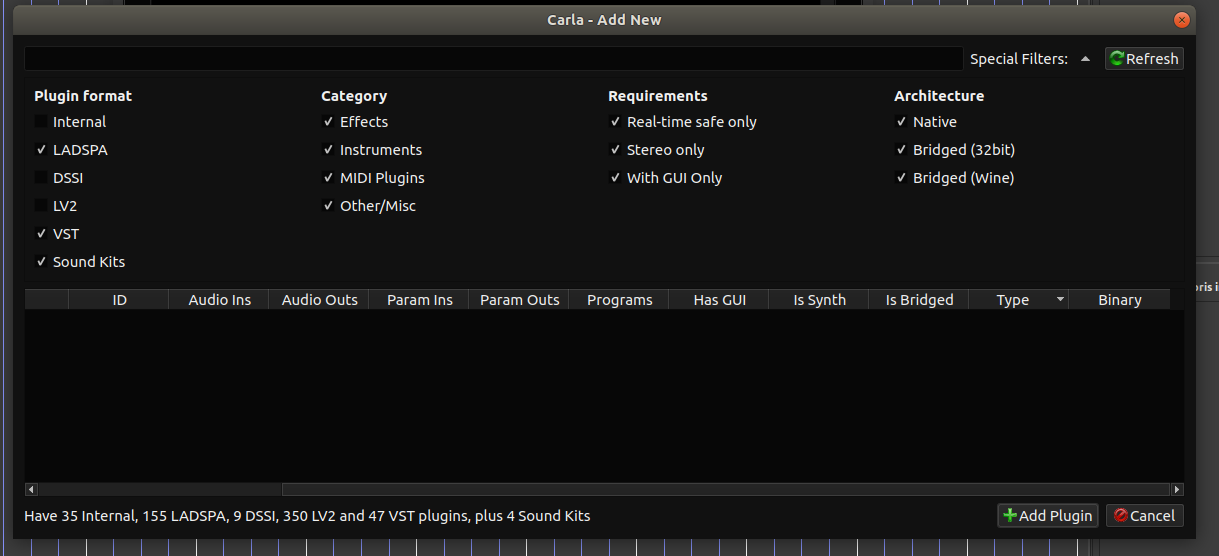
Task: Collapse the Special Filters arrow
Action: [1085, 59]
